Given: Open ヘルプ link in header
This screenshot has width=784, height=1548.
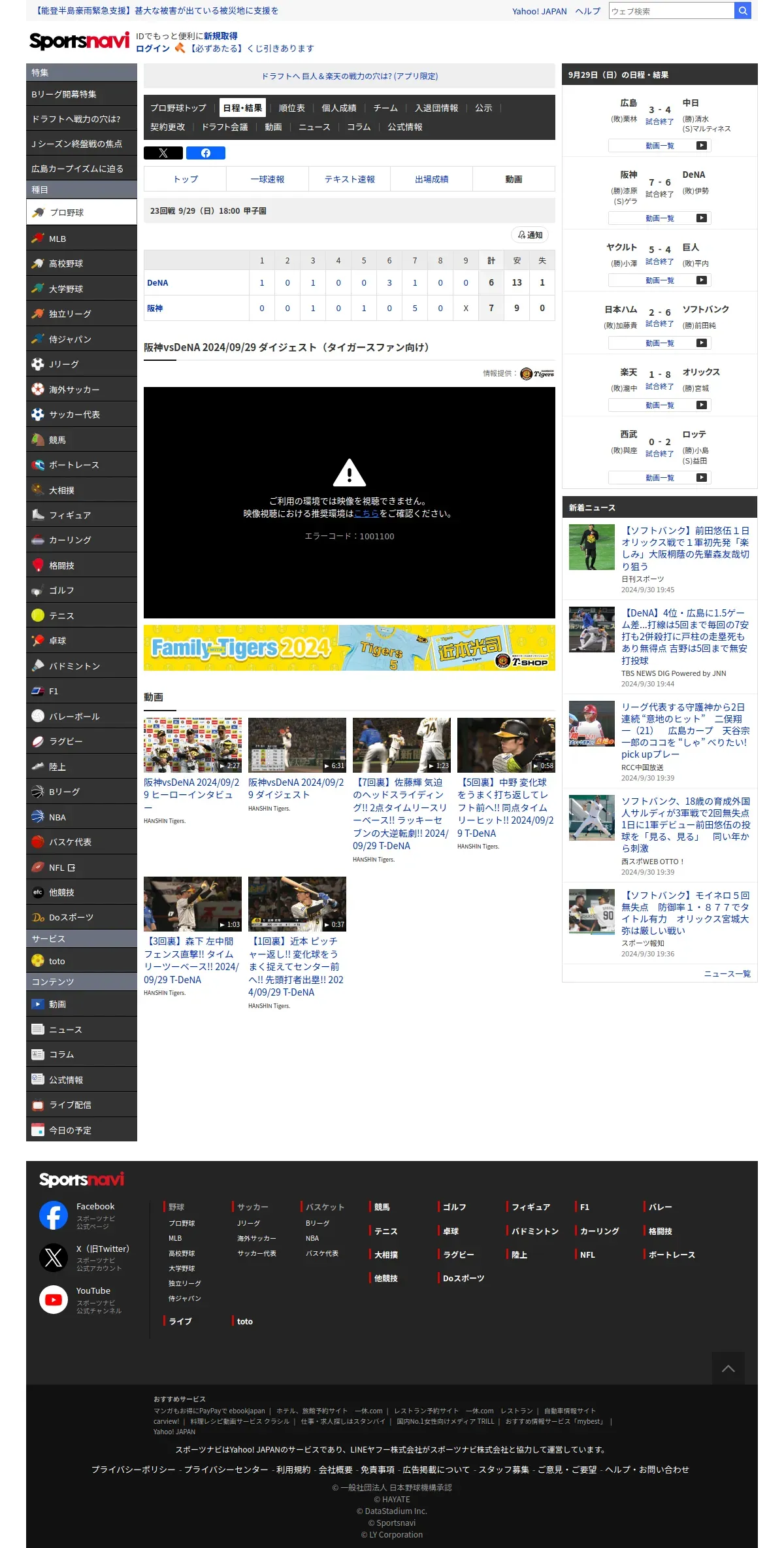Looking at the screenshot, I should (x=588, y=11).
